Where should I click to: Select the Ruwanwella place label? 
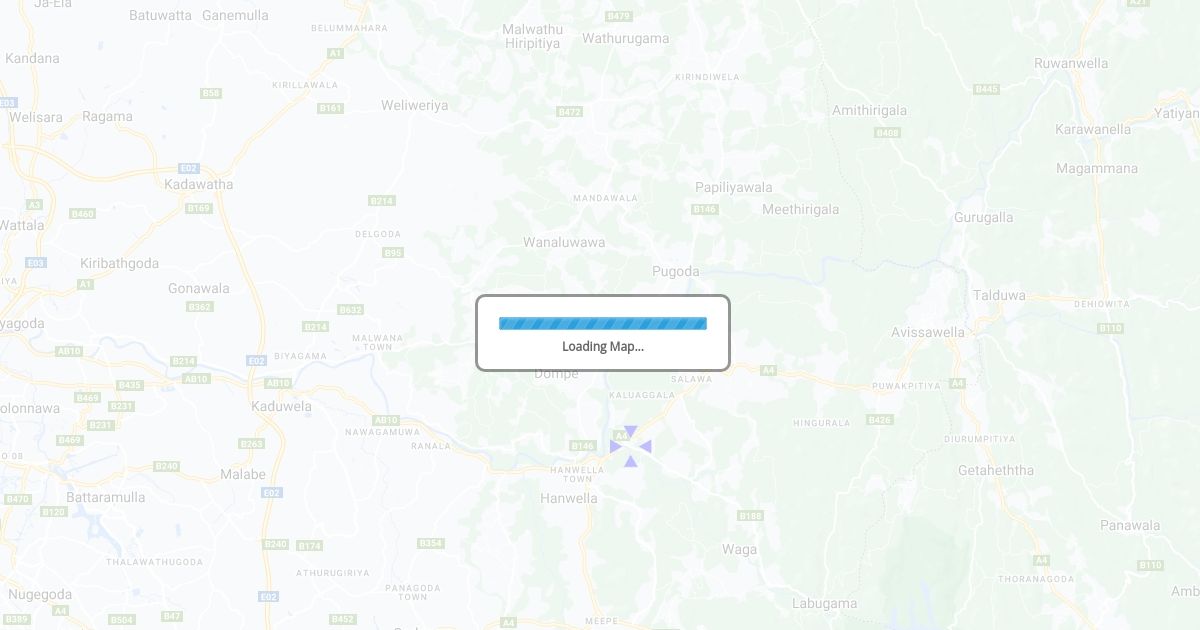click(x=1071, y=63)
